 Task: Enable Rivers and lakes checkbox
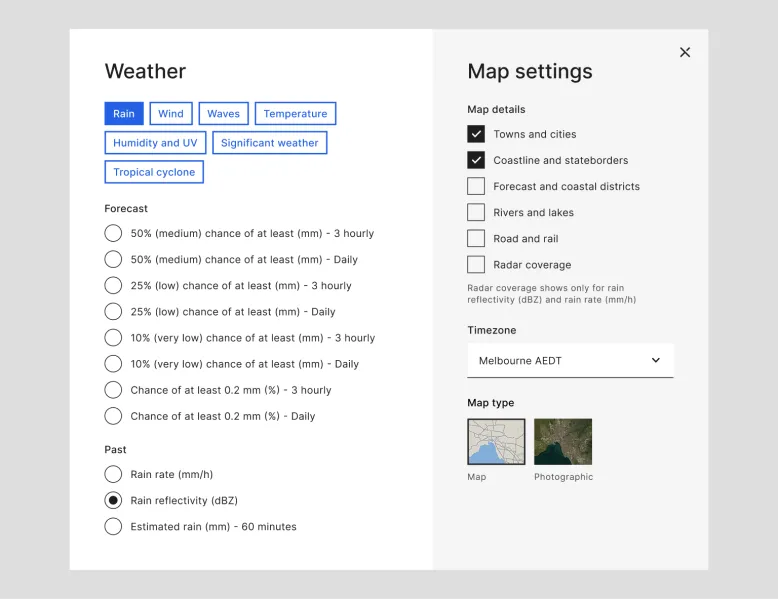[x=476, y=212]
